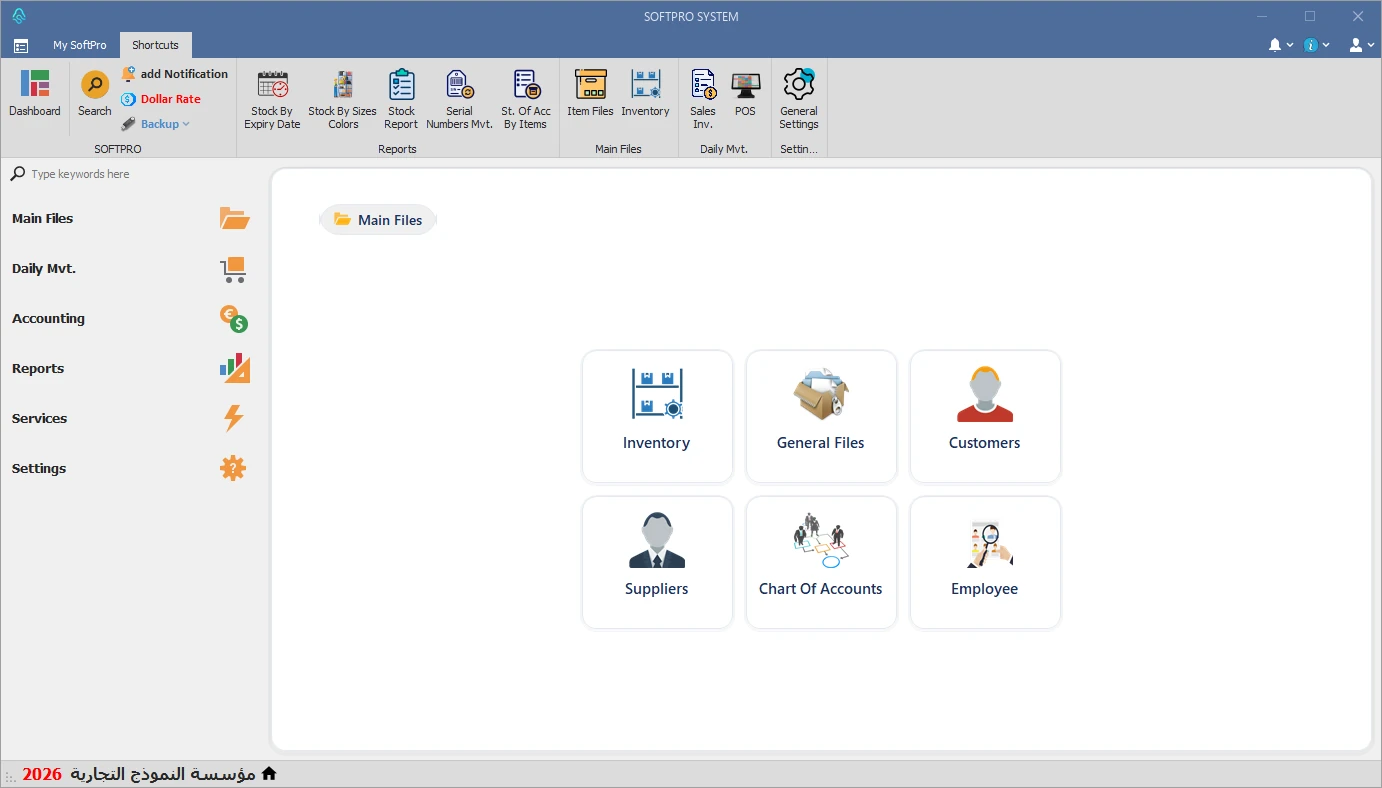Click the home icon in status bar
1382x788 pixels.
click(x=268, y=774)
